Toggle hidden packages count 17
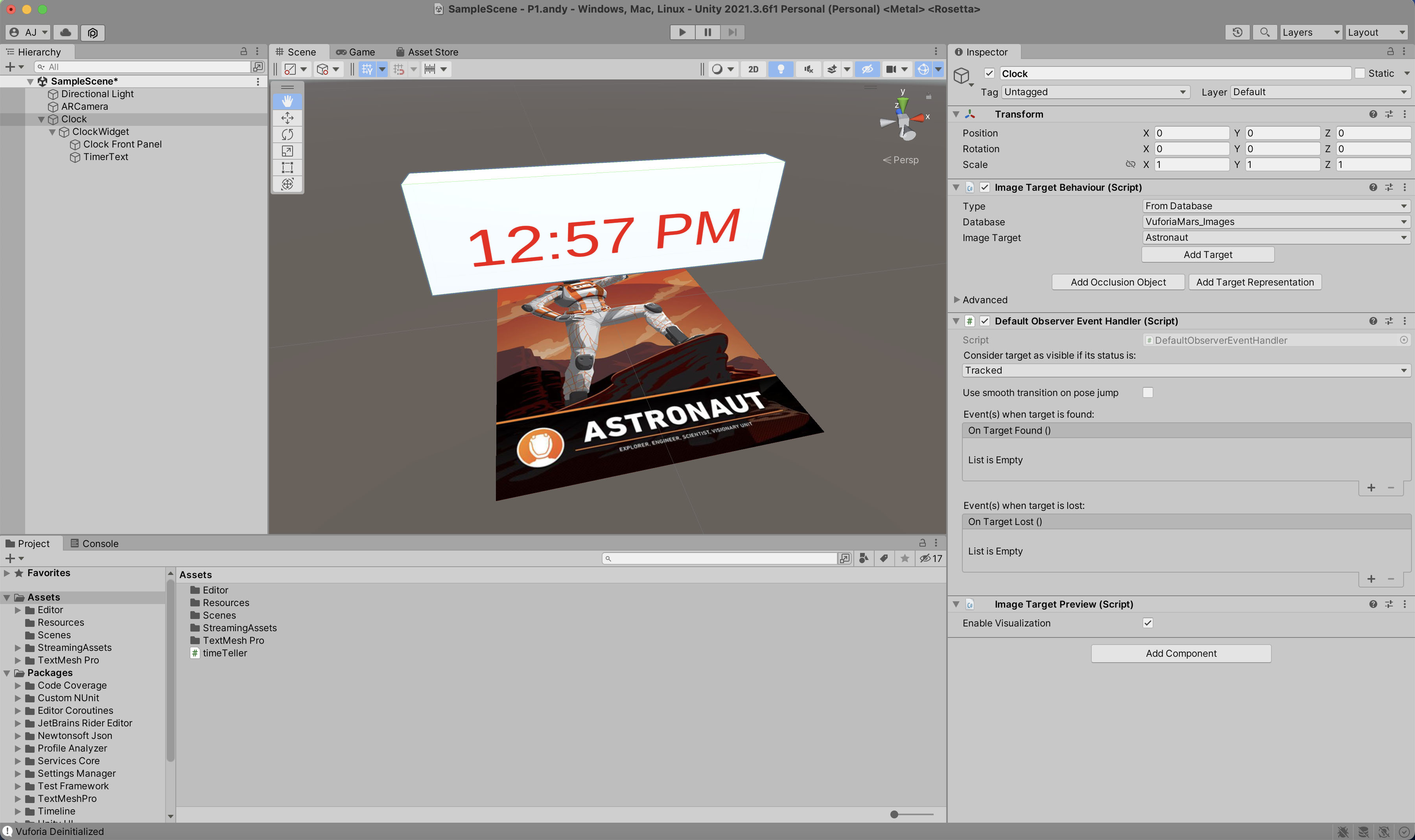 931,559
